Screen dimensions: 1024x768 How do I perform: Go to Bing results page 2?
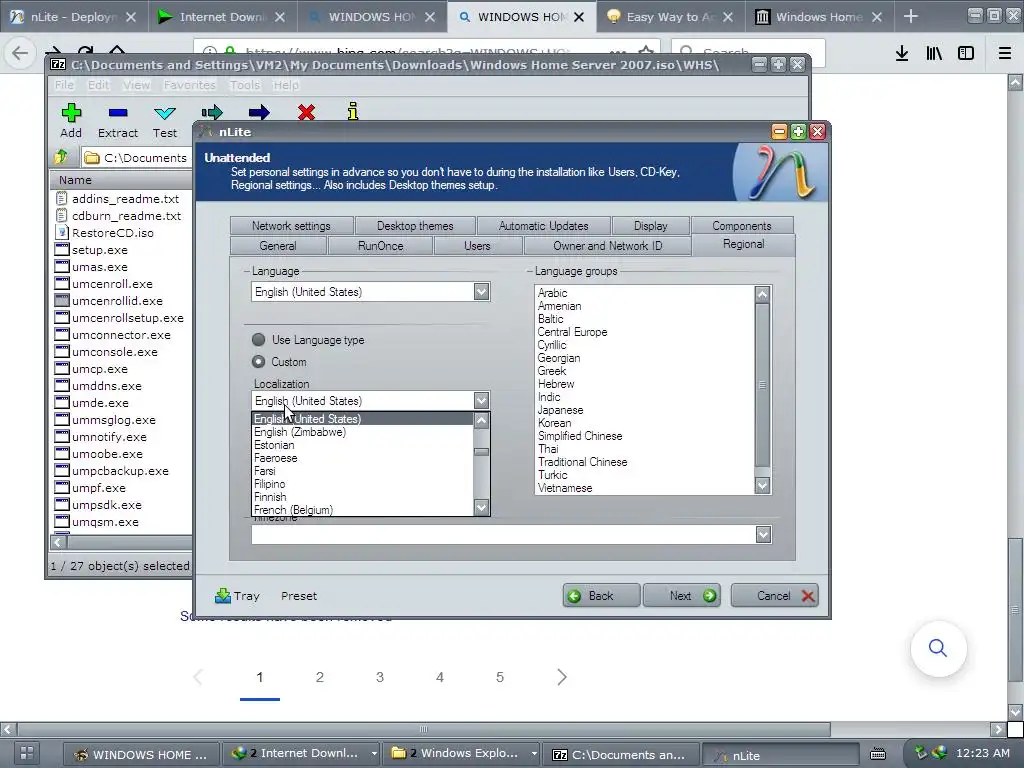pos(320,677)
